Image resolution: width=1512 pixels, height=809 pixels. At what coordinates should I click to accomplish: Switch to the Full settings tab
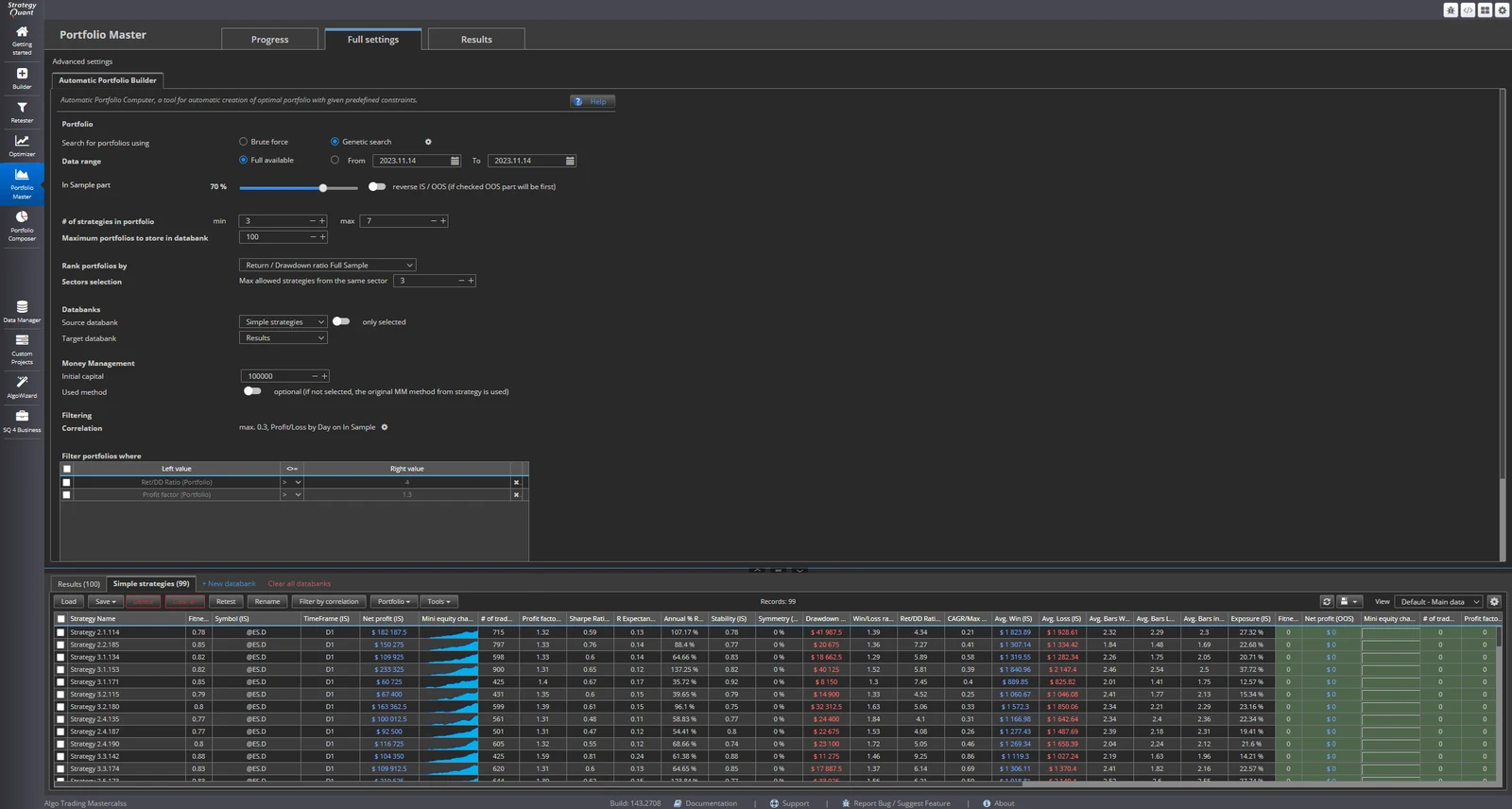tap(373, 39)
